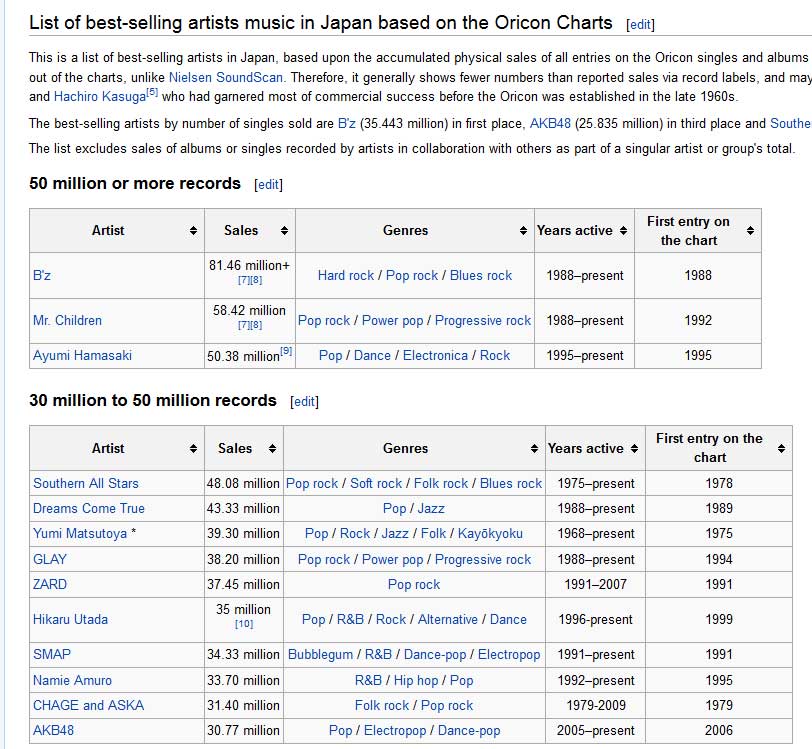
Task: Edit the 30 million to 50 million section
Action: tap(304, 401)
